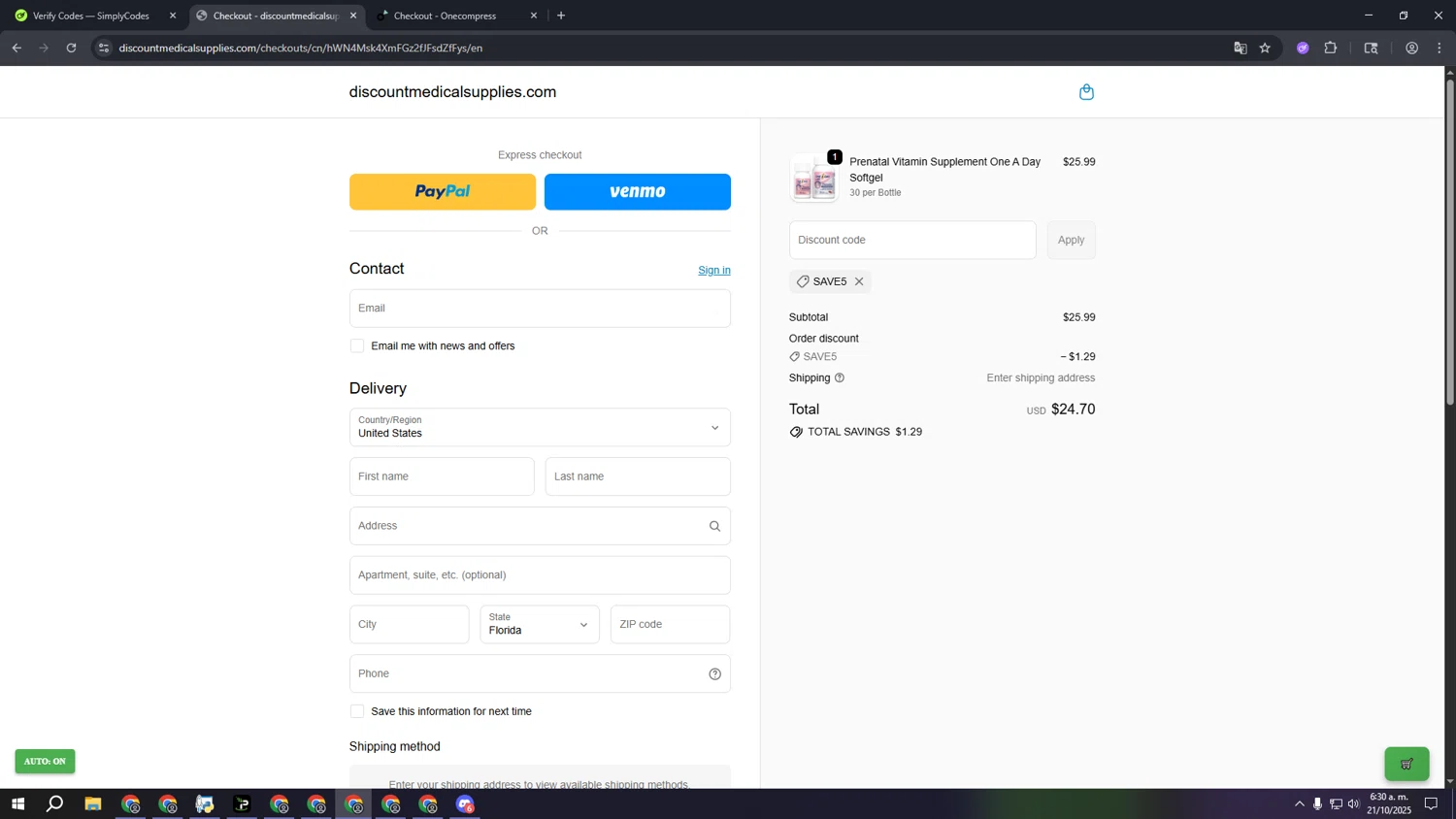View site information icon in address bar
Screen dimensions: 1456x819
(104, 48)
